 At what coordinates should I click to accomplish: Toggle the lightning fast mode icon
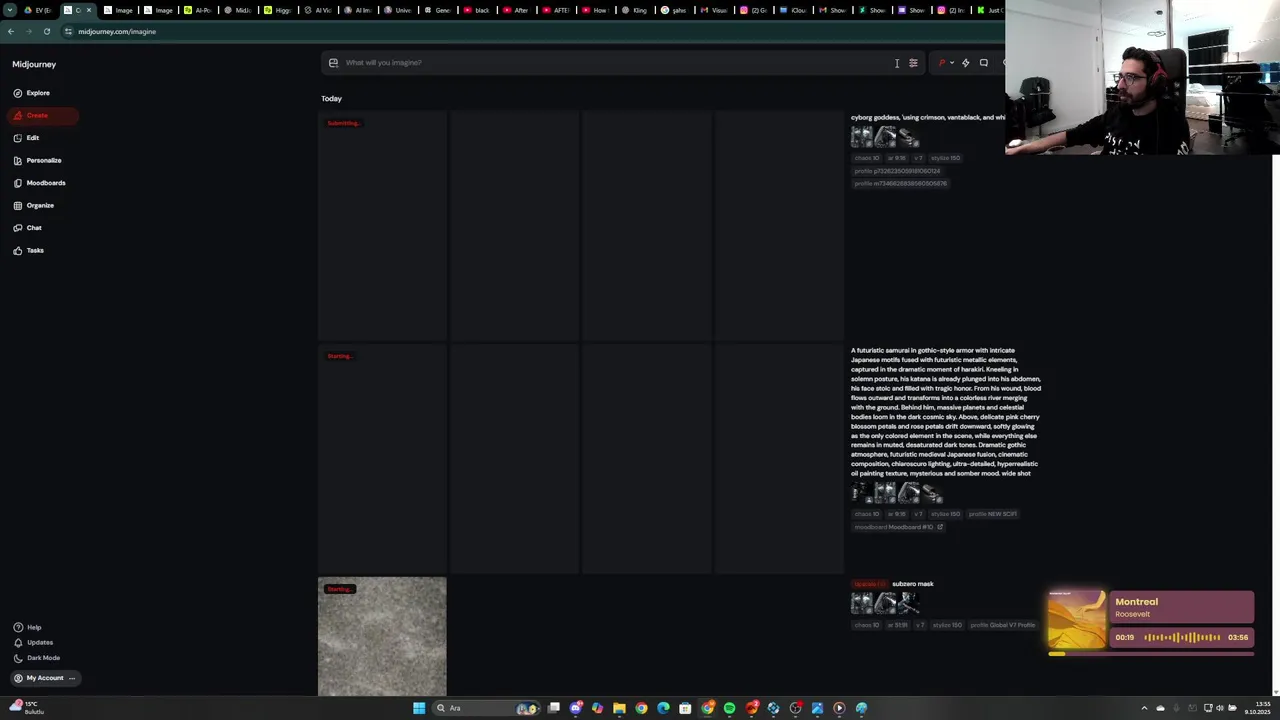click(966, 63)
